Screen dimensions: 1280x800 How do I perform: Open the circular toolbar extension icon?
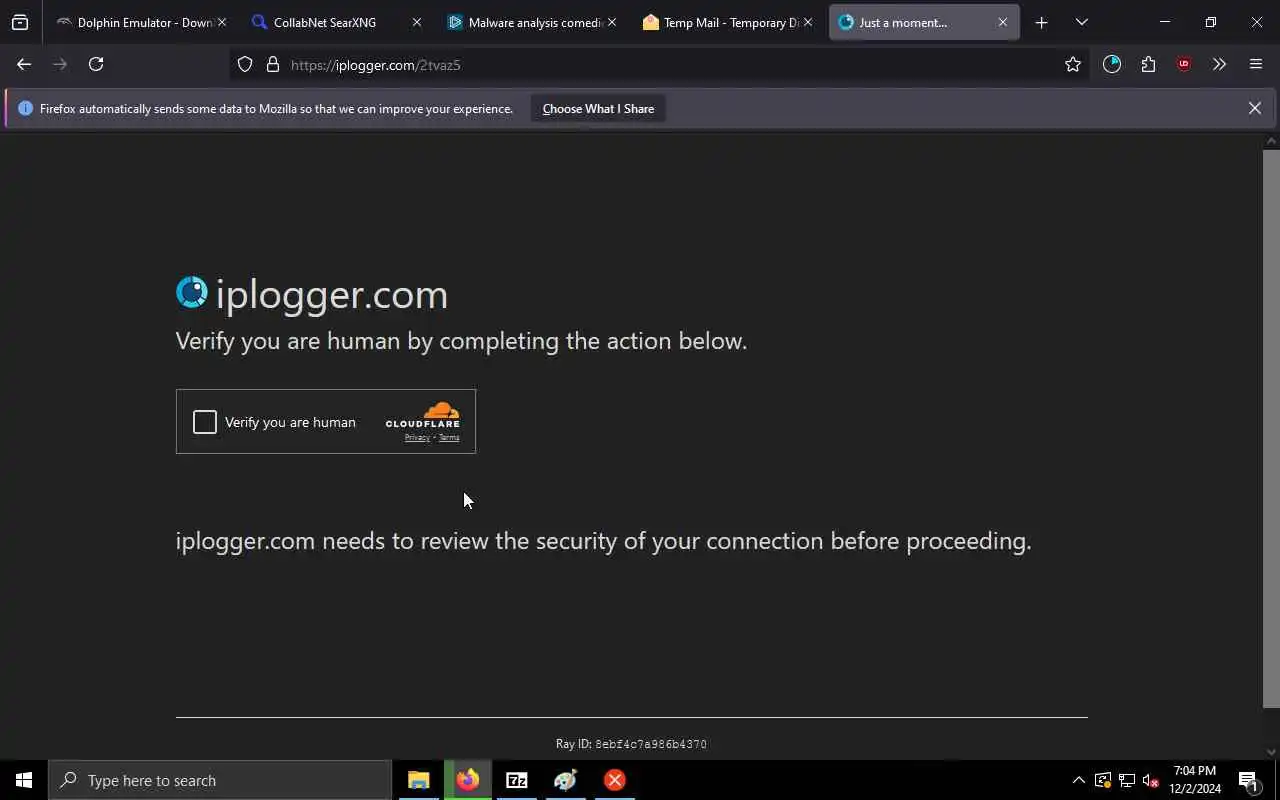pyautogui.click(x=1112, y=64)
